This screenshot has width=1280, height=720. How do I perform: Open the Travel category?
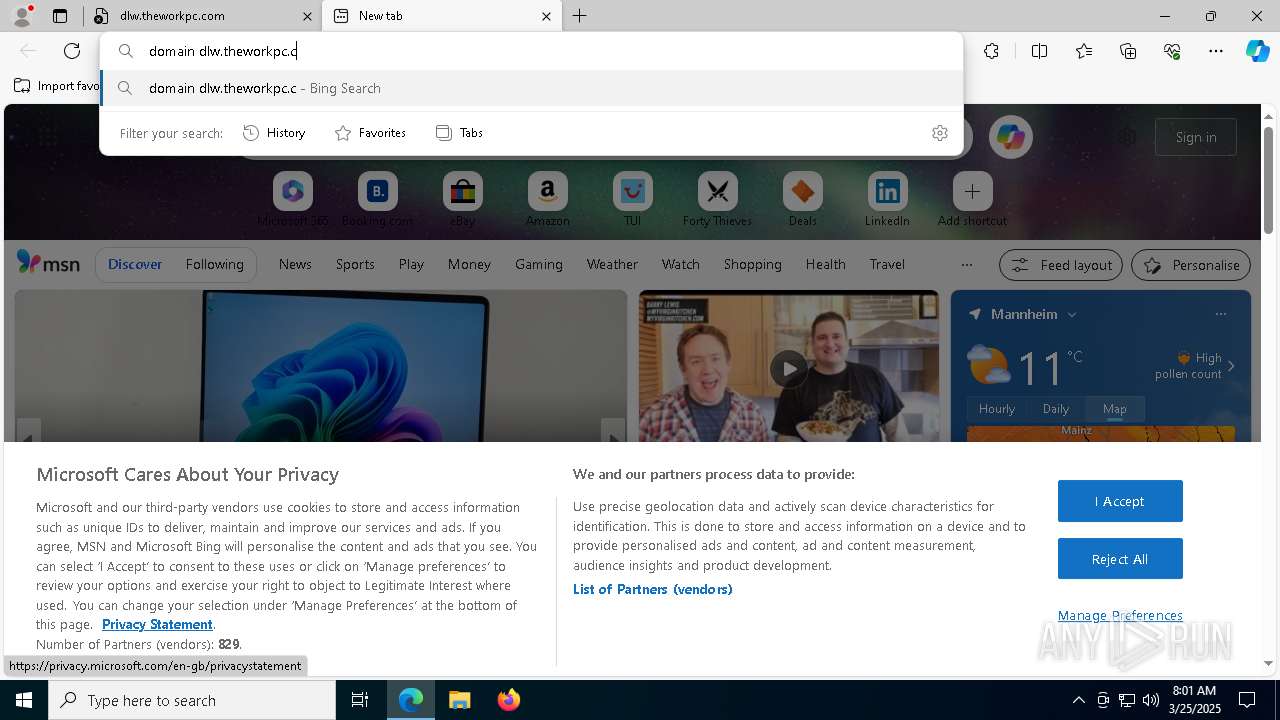[887, 264]
